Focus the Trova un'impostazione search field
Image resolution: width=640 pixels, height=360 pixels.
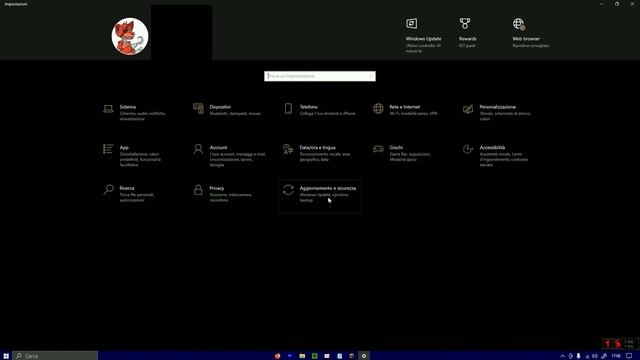pyautogui.click(x=320, y=76)
